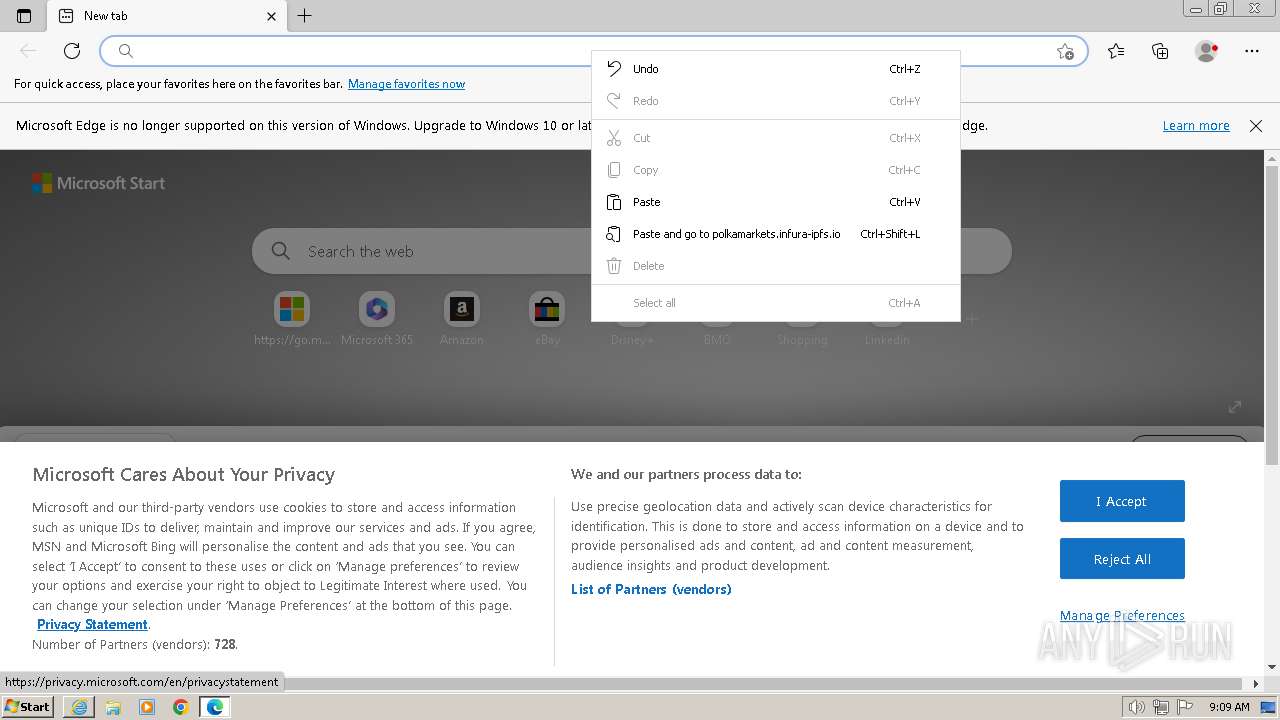The height and width of the screenshot is (720, 1280).
Task: Open the Favorites list icon
Action: (1116, 51)
